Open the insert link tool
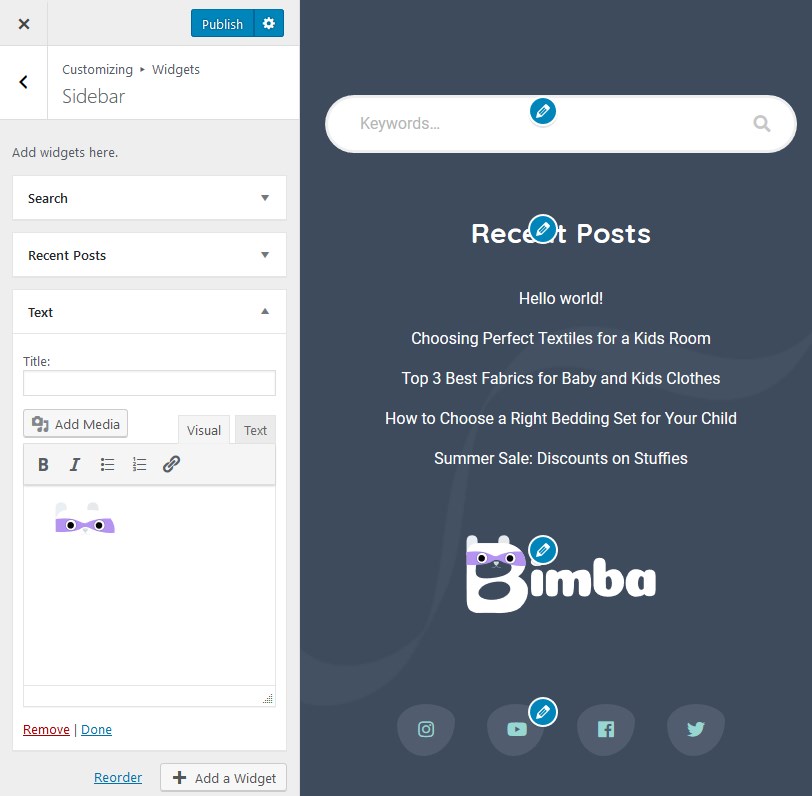The image size is (812, 796). click(x=171, y=464)
